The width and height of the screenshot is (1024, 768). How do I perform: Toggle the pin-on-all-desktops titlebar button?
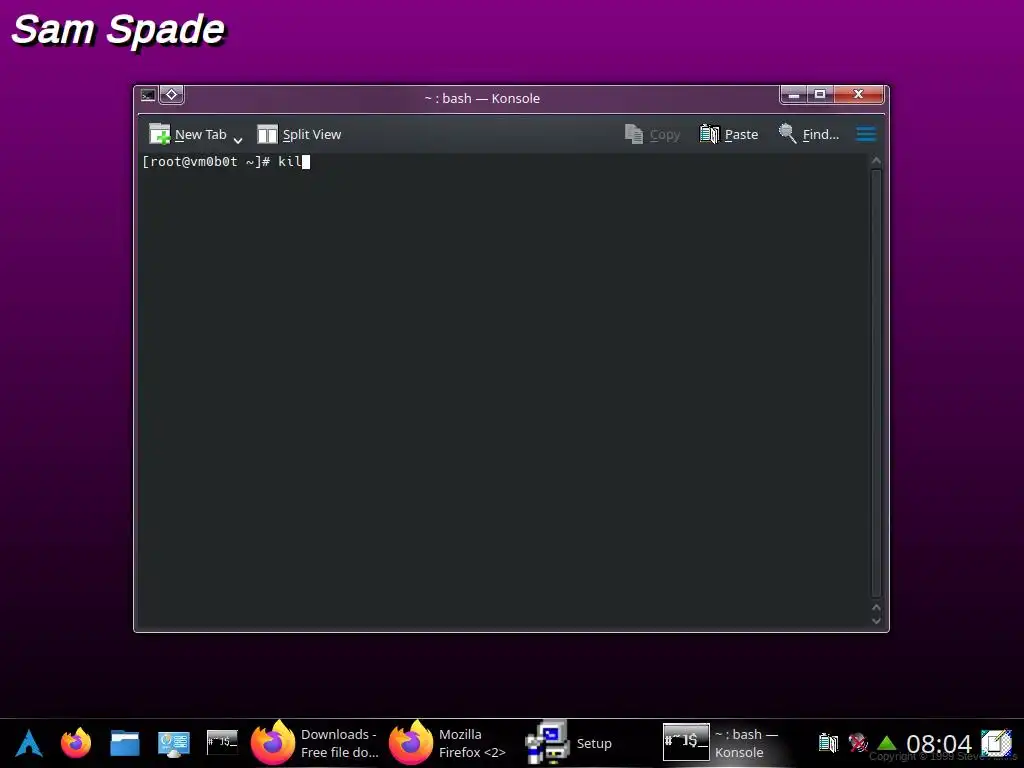click(x=172, y=95)
